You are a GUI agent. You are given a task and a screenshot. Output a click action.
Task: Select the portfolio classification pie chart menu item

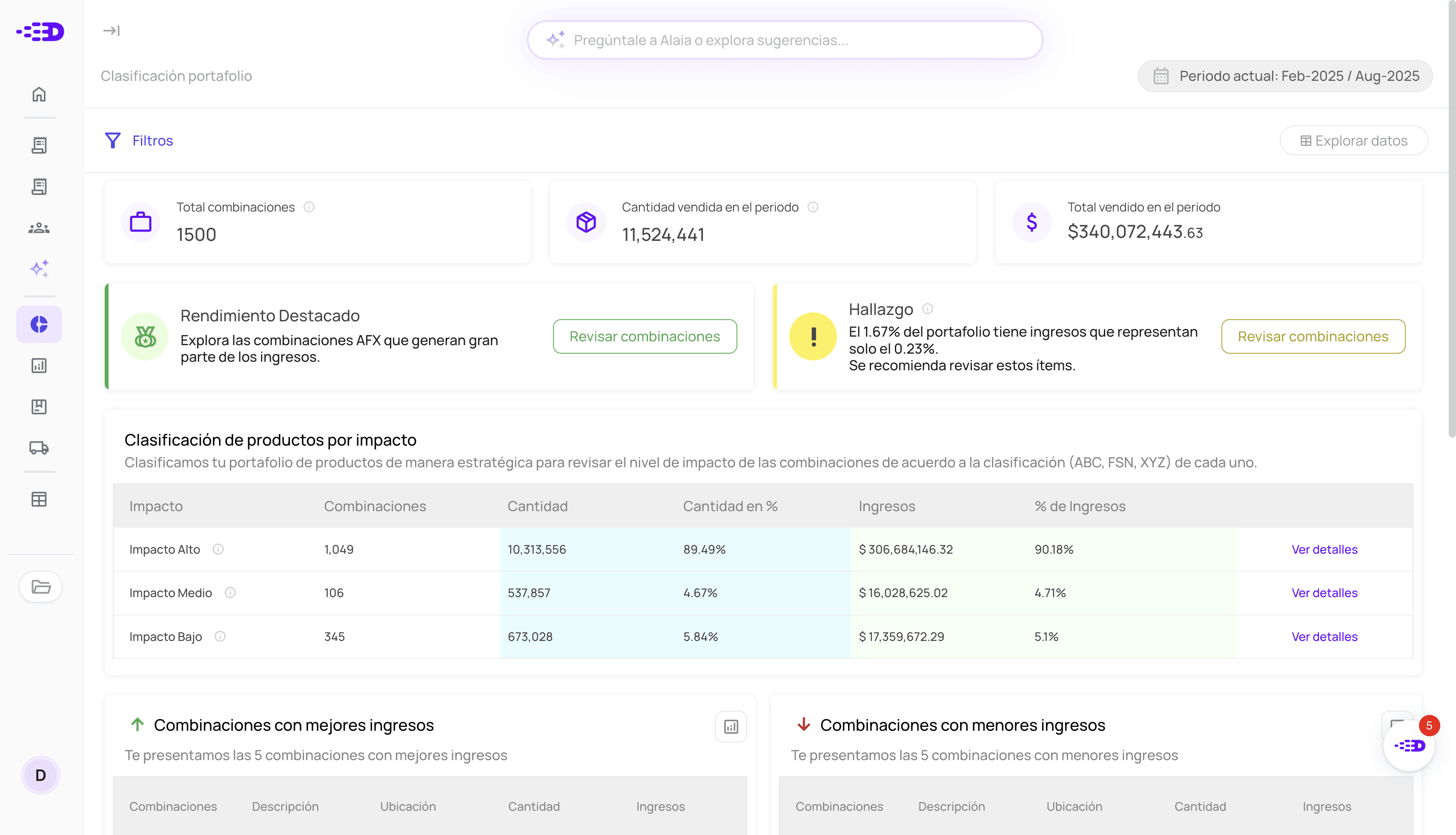pyautogui.click(x=39, y=324)
